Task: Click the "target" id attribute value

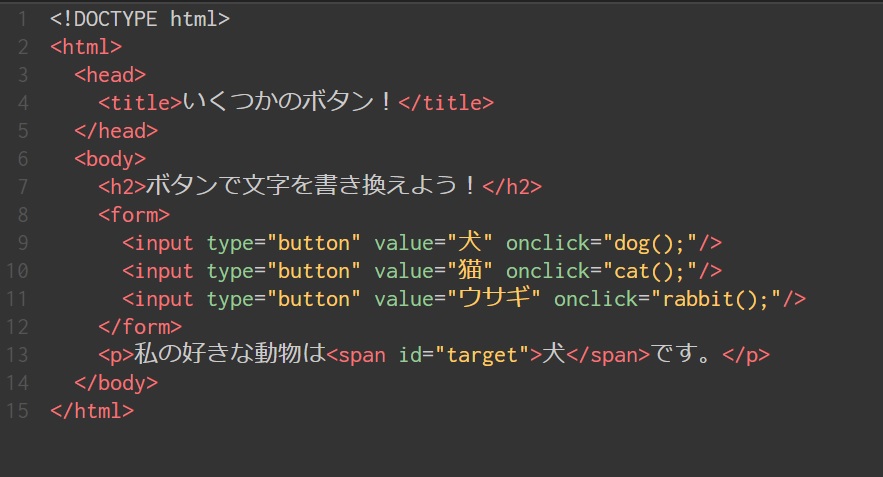Action: [482, 355]
